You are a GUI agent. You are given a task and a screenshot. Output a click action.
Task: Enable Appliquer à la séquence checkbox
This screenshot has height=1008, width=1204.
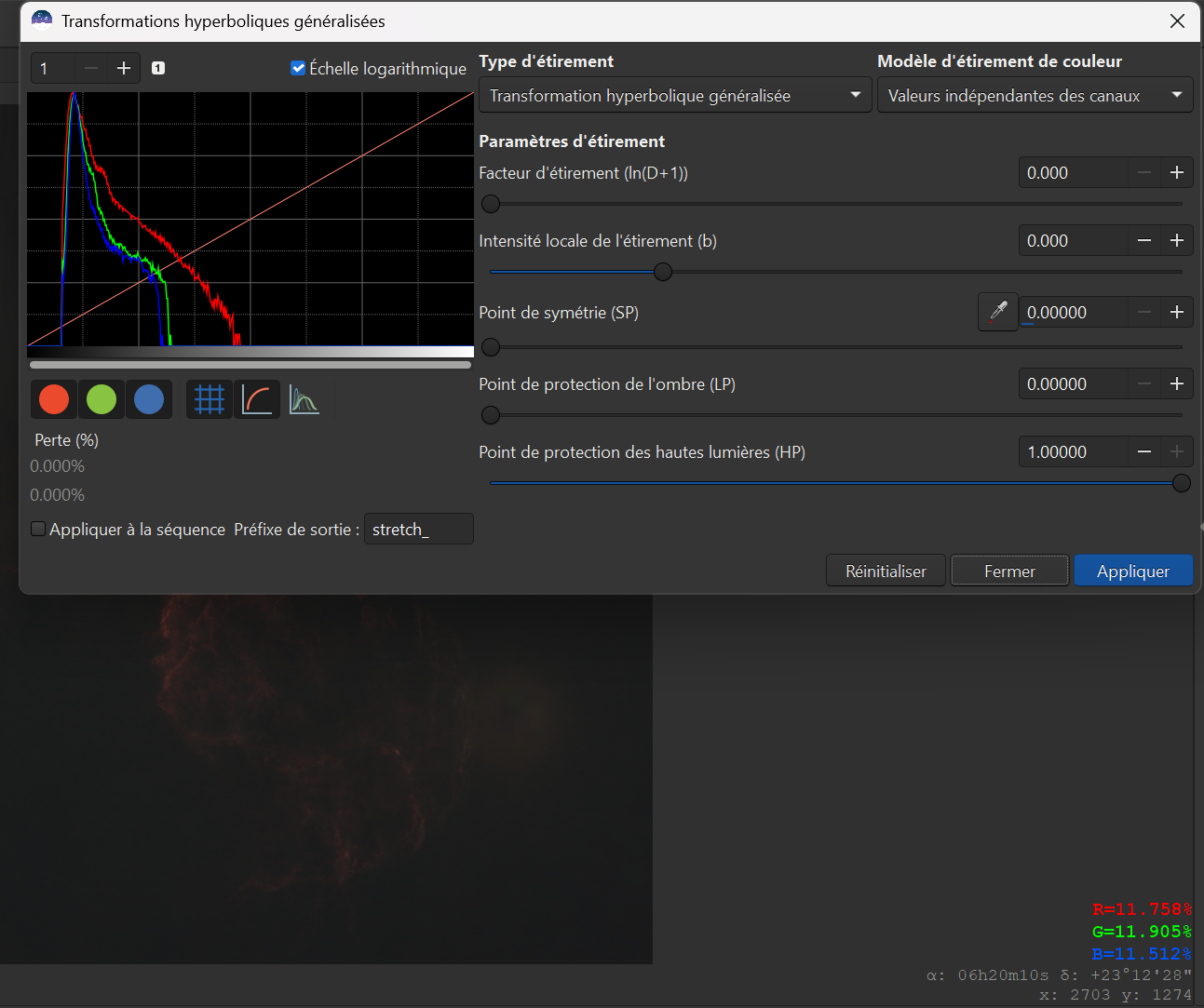[x=38, y=529]
